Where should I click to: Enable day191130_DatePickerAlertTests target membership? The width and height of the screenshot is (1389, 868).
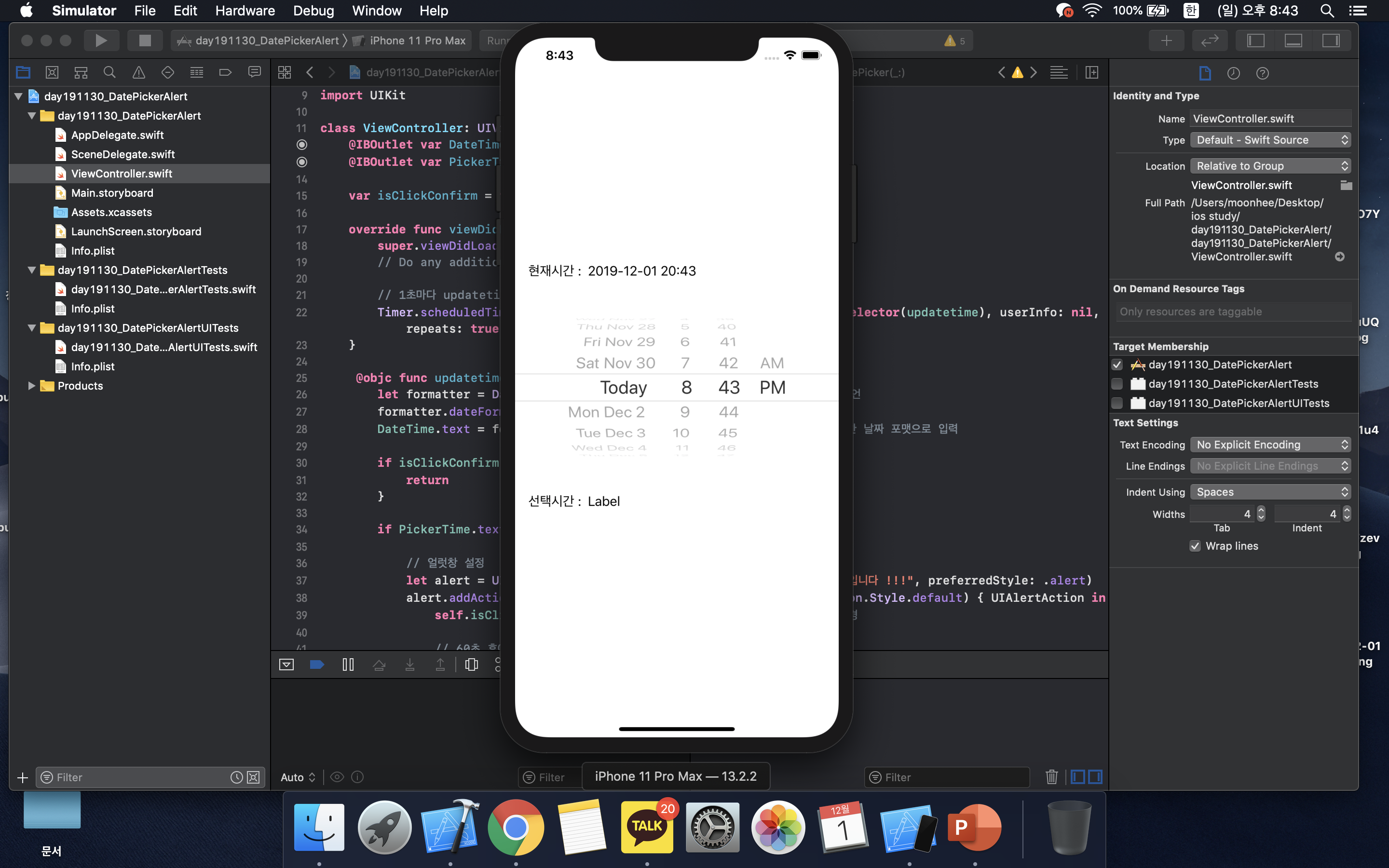coord(1117,384)
